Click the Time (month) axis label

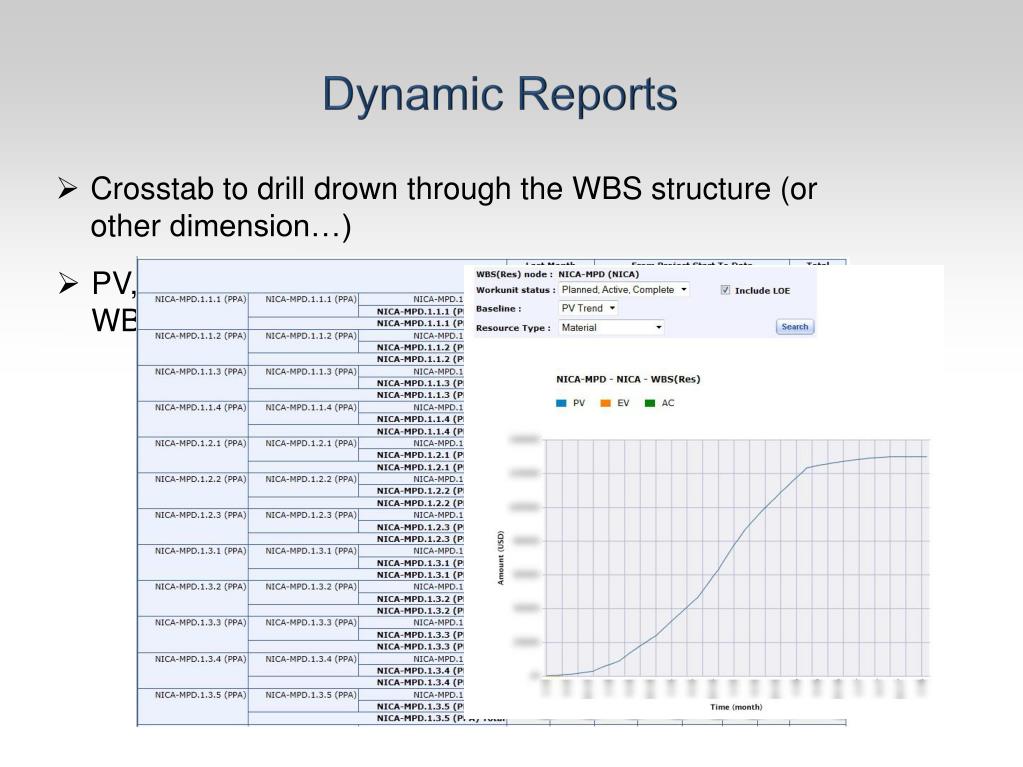coord(736,707)
